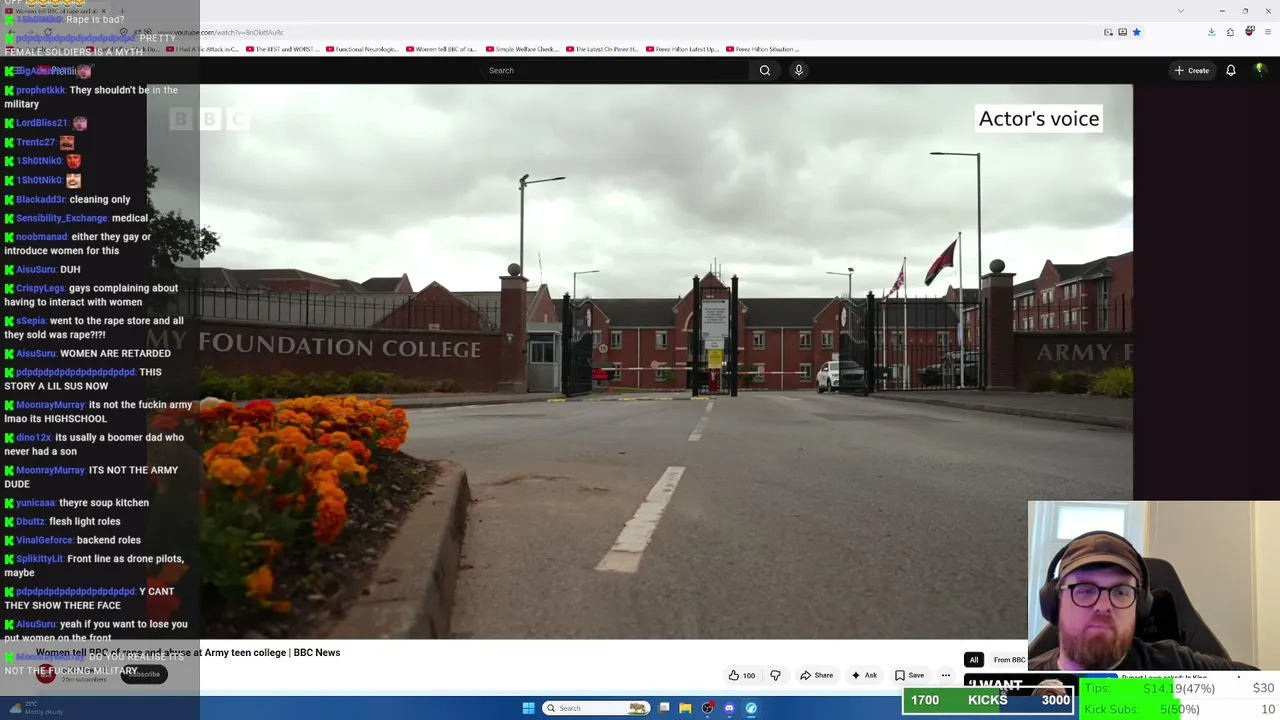Start a voice search with the microphone
Screen dimensions: 1280x720
pyautogui.click(x=798, y=70)
